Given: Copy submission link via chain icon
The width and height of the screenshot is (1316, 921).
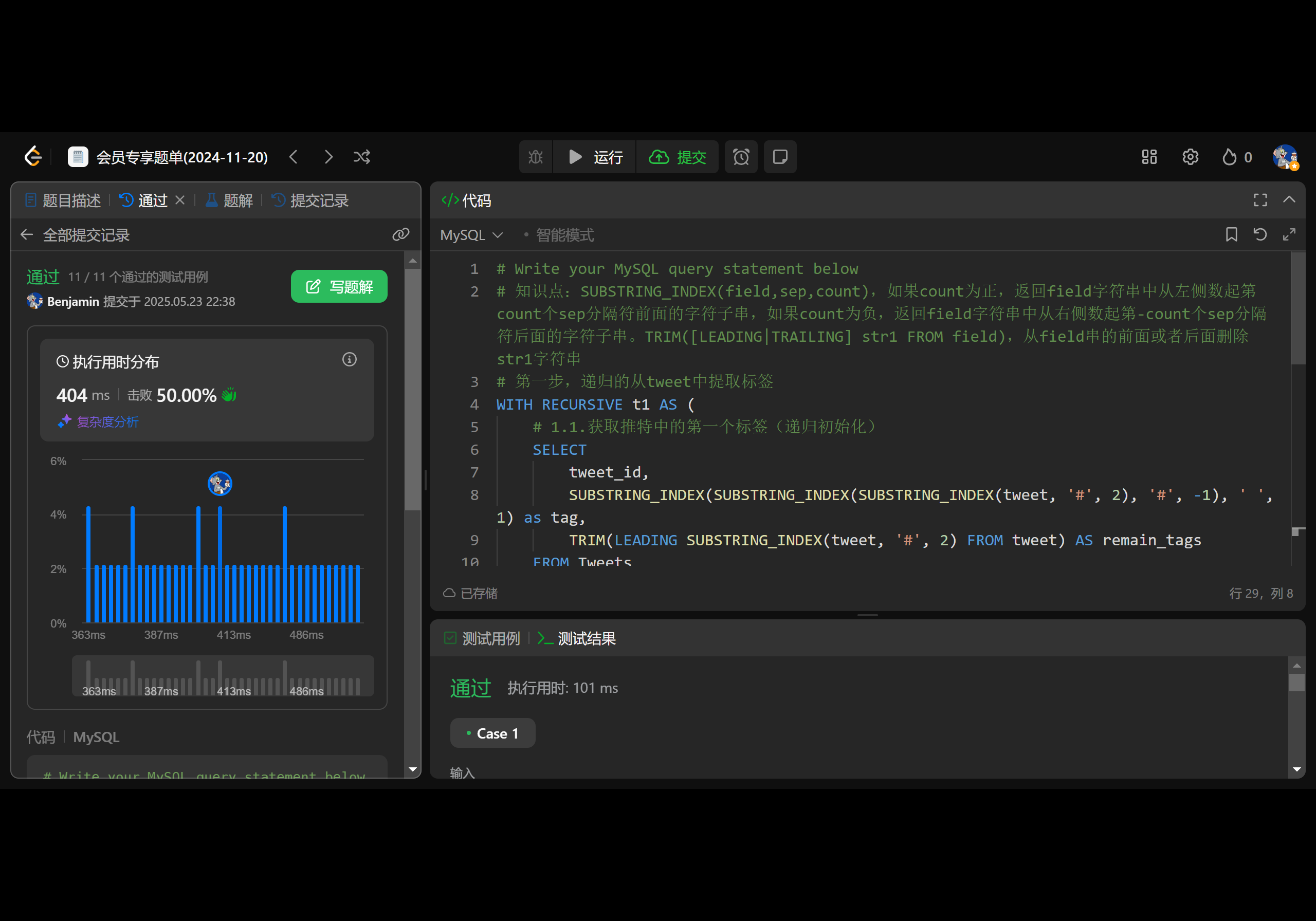Looking at the screenshot, I should (400, 234).
